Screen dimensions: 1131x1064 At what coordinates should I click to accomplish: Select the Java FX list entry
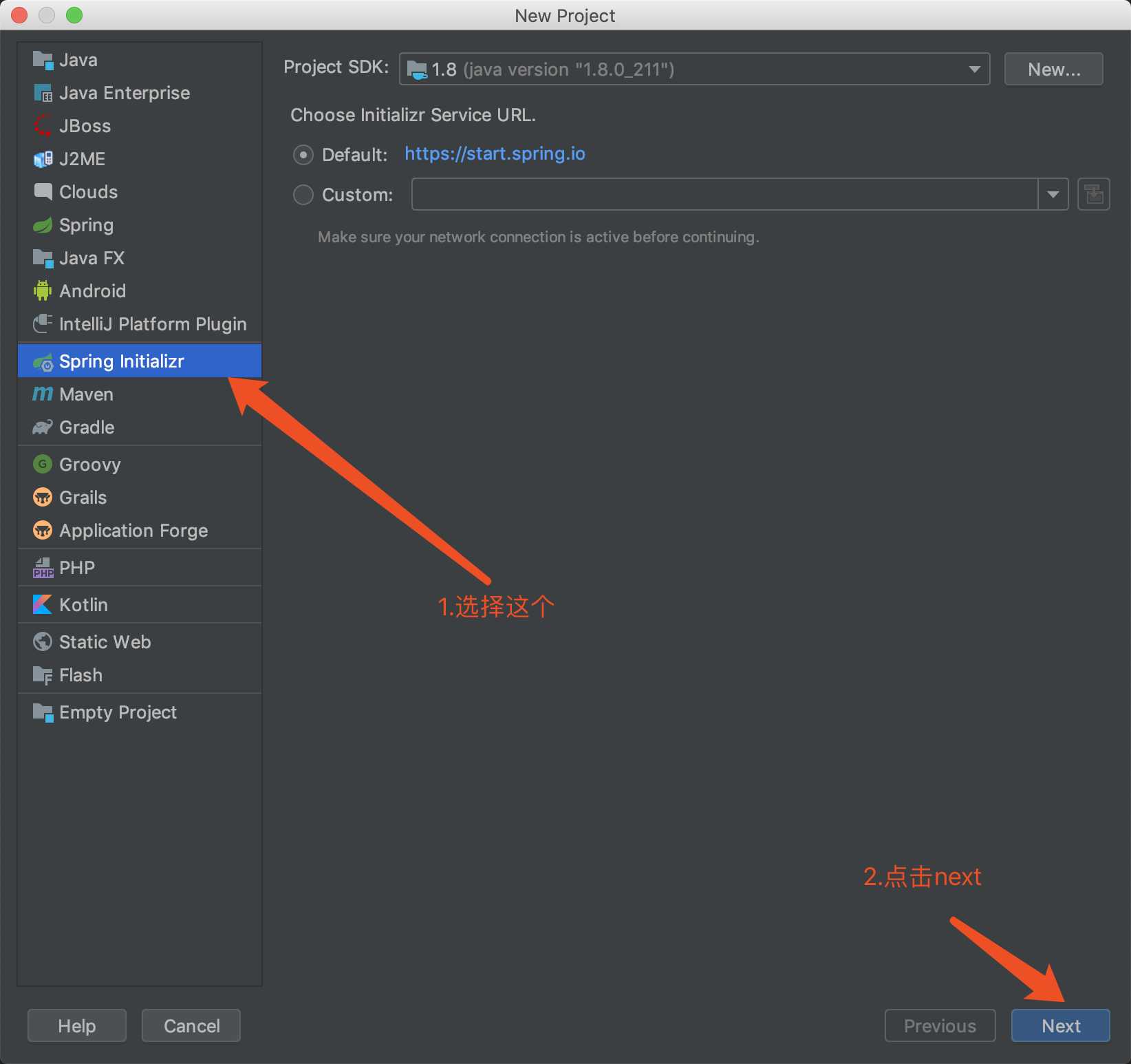click(140, 258)
